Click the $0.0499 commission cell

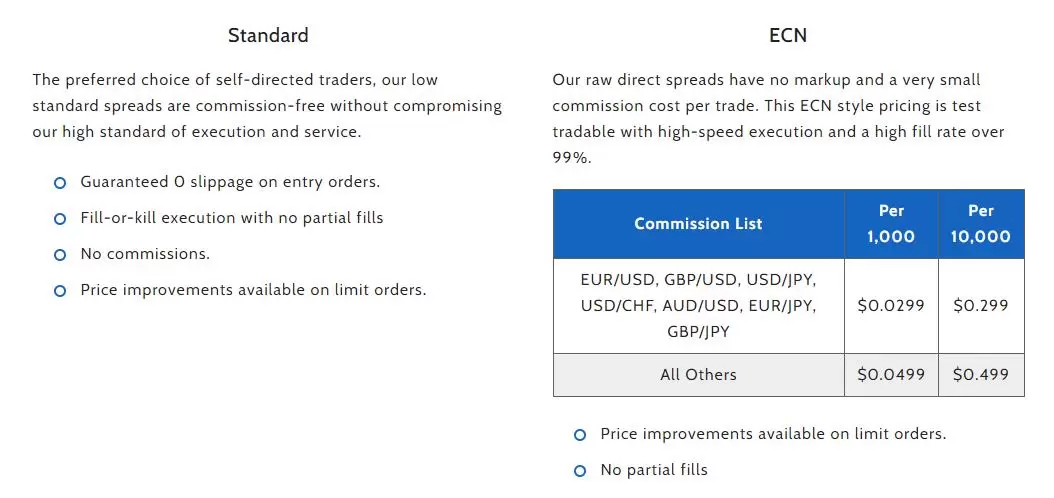(x=891, y=374)
